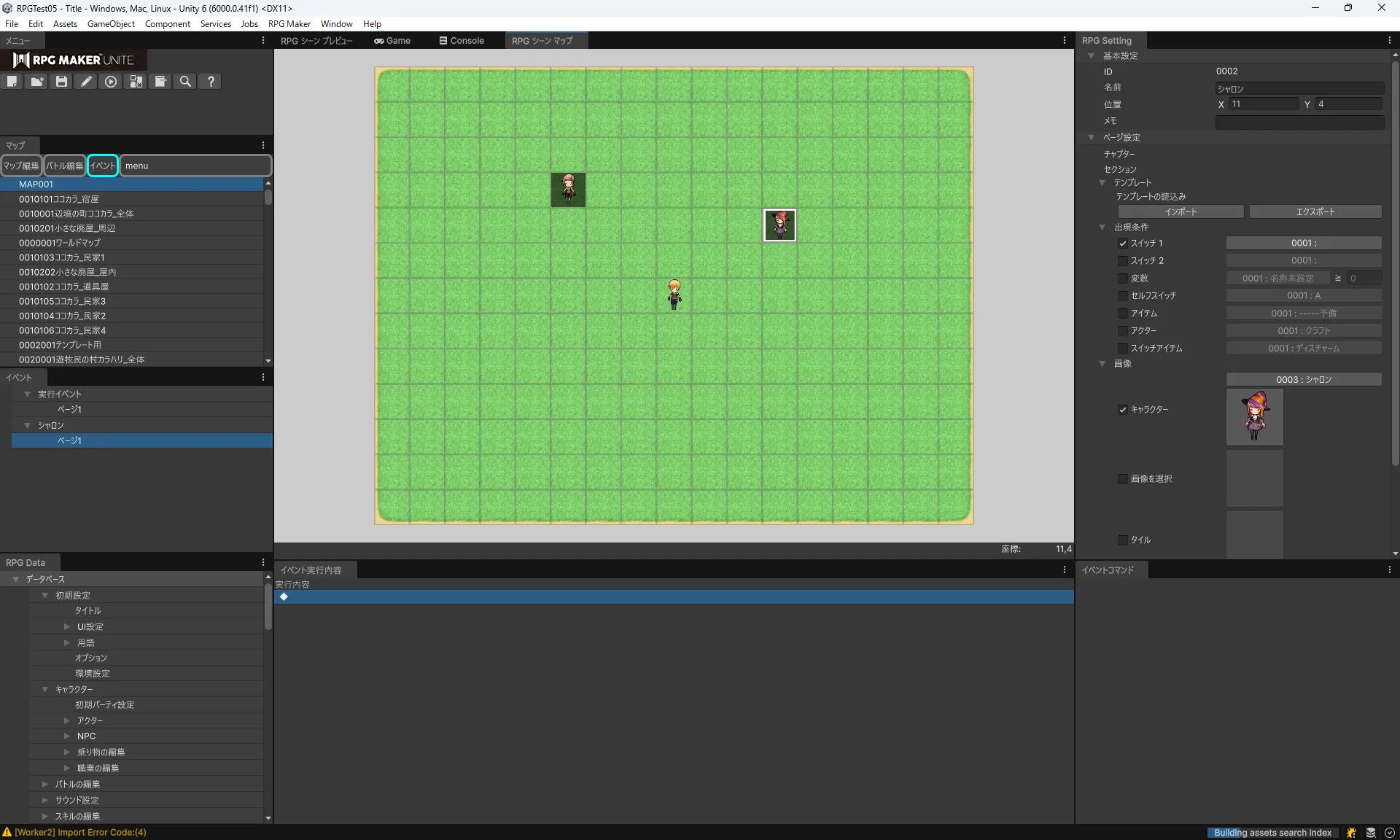This screenshot has height=840, width=1400.
Task: Click the floppy disk save icon
Action: click(x=62, y=82)
